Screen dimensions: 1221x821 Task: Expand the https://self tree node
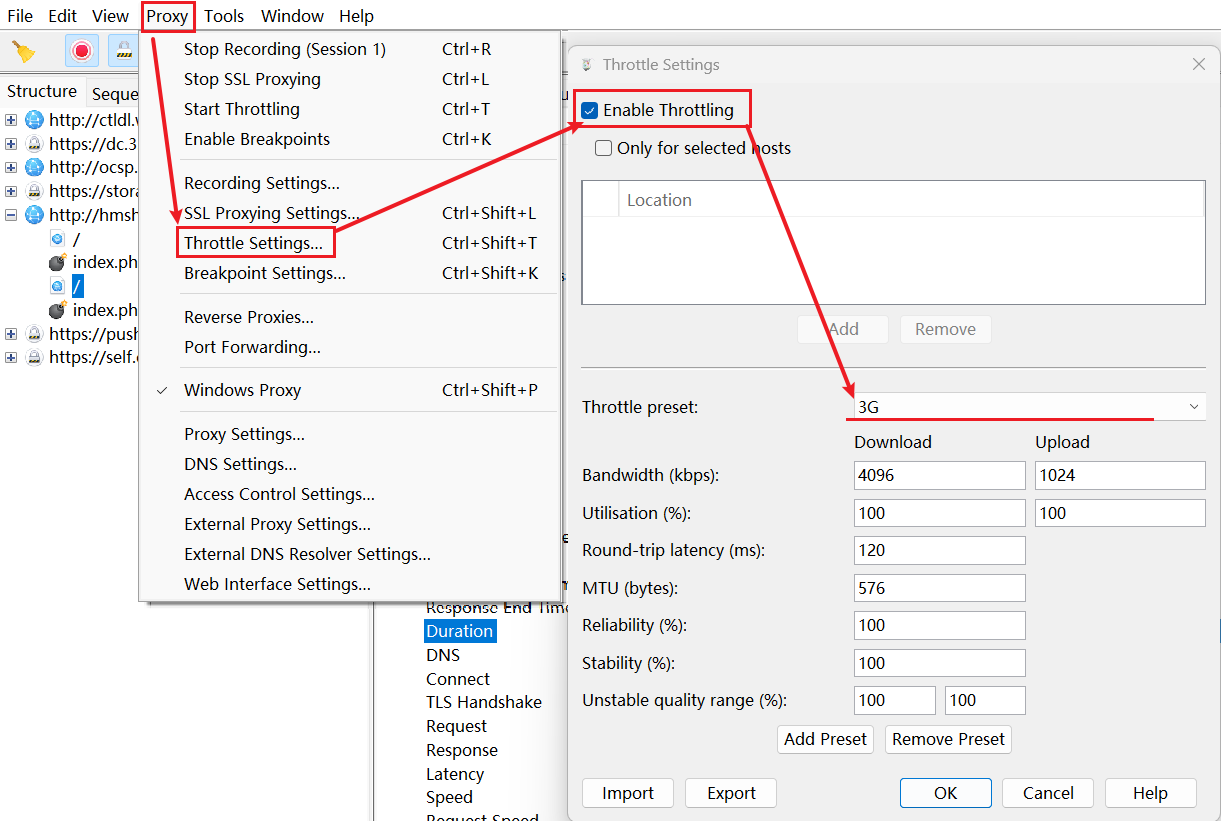tap(11, 357)
